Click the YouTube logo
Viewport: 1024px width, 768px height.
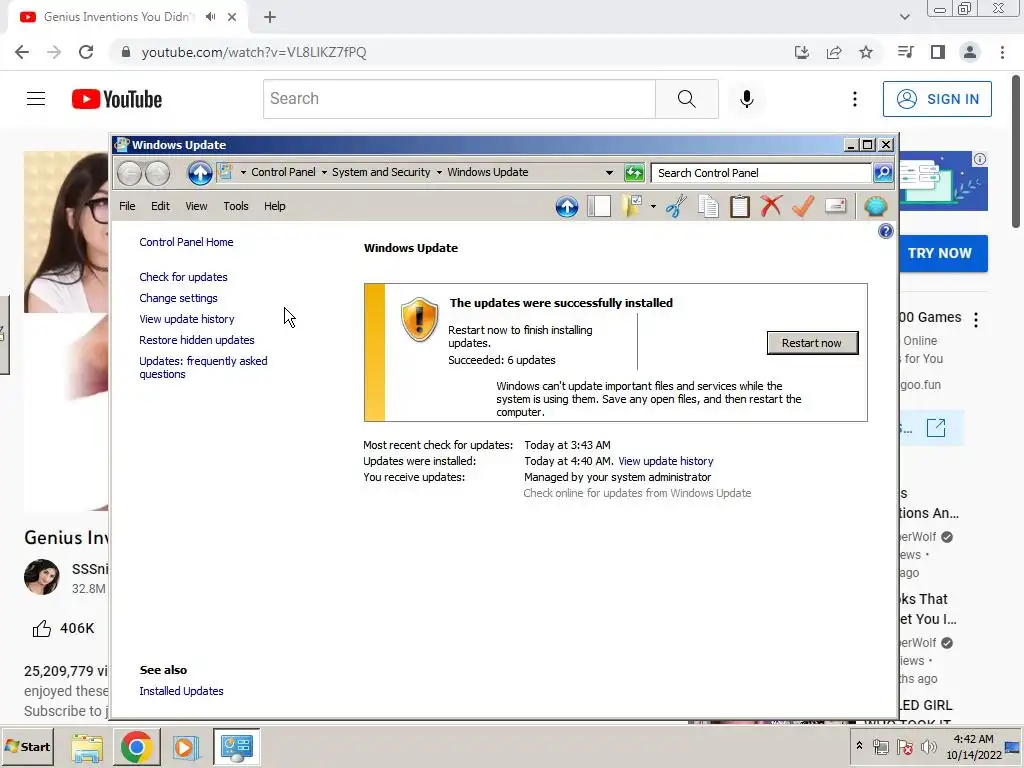pyautogui.click(x=117, y=99)
